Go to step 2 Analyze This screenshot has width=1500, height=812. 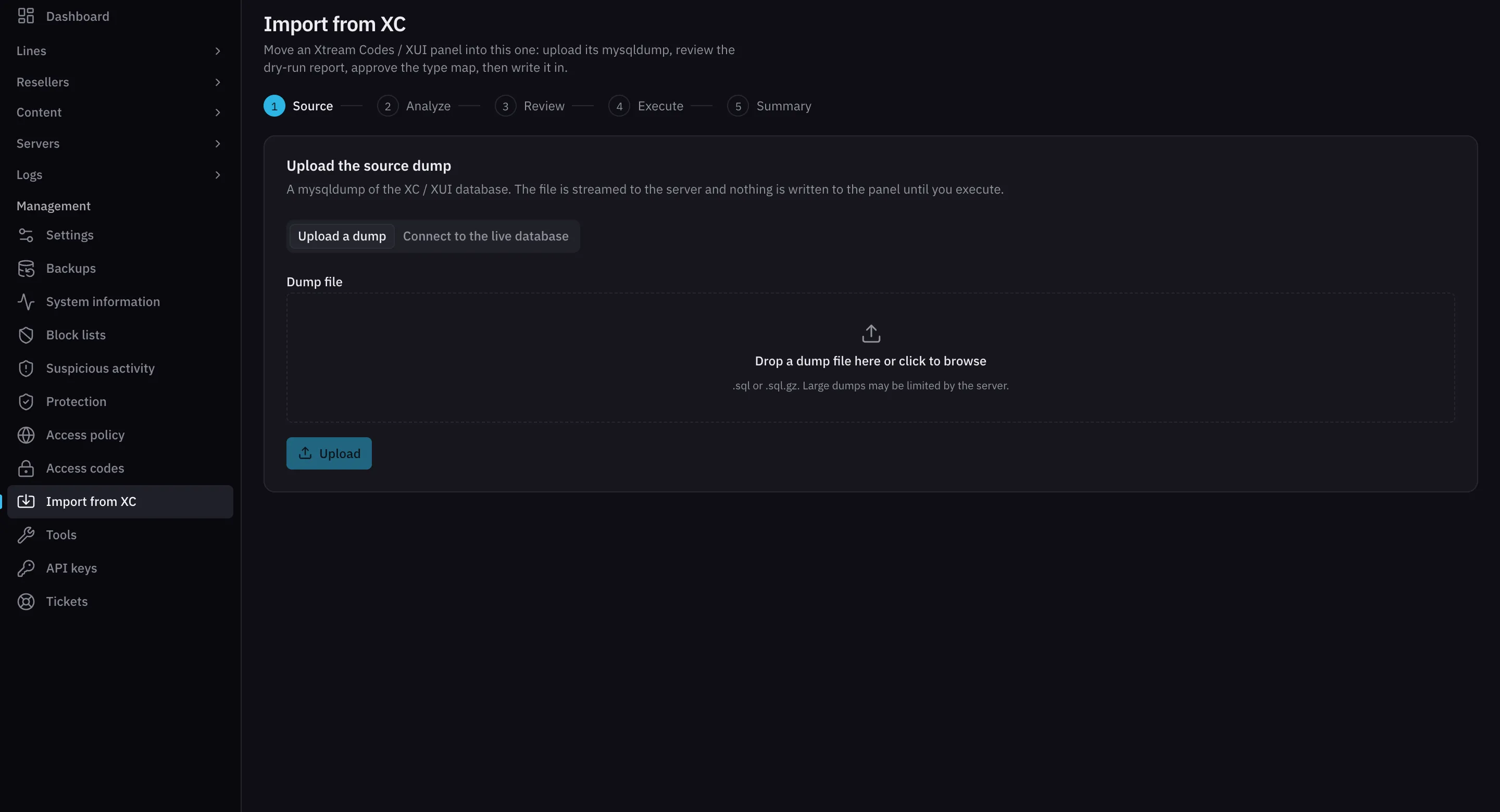[414, 106]
